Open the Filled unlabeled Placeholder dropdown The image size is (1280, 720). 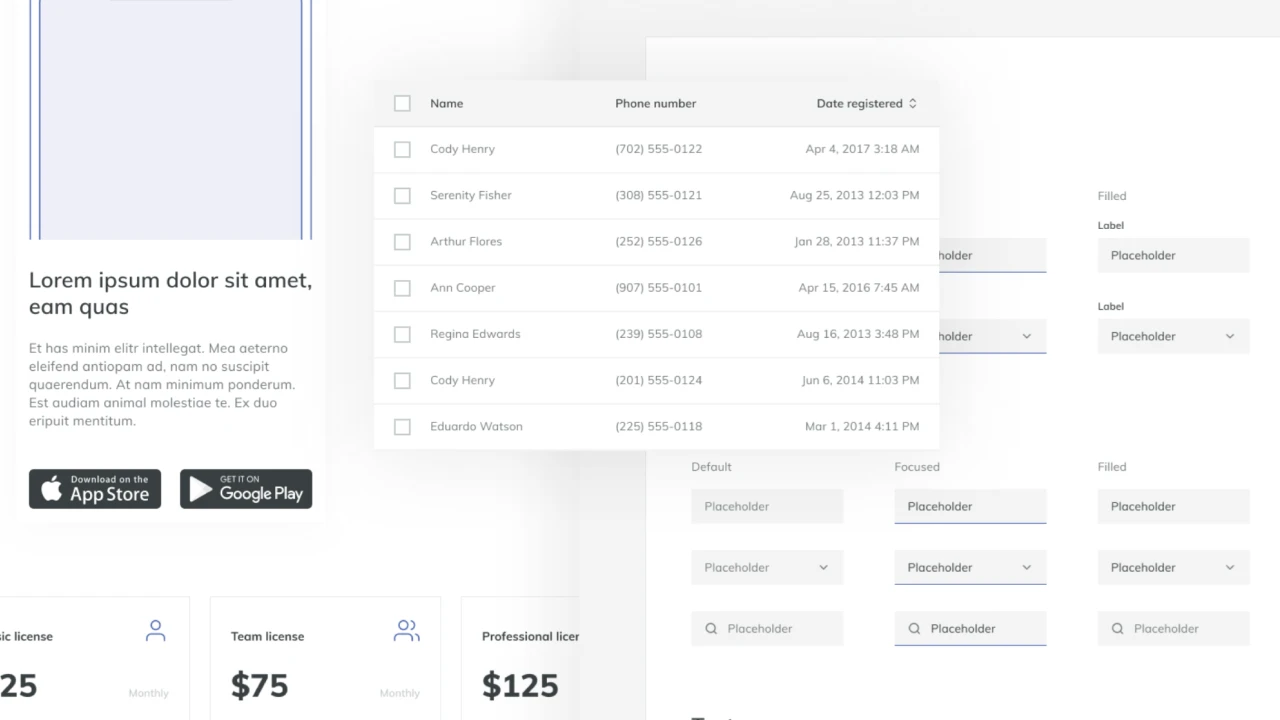coord(1173,567)
